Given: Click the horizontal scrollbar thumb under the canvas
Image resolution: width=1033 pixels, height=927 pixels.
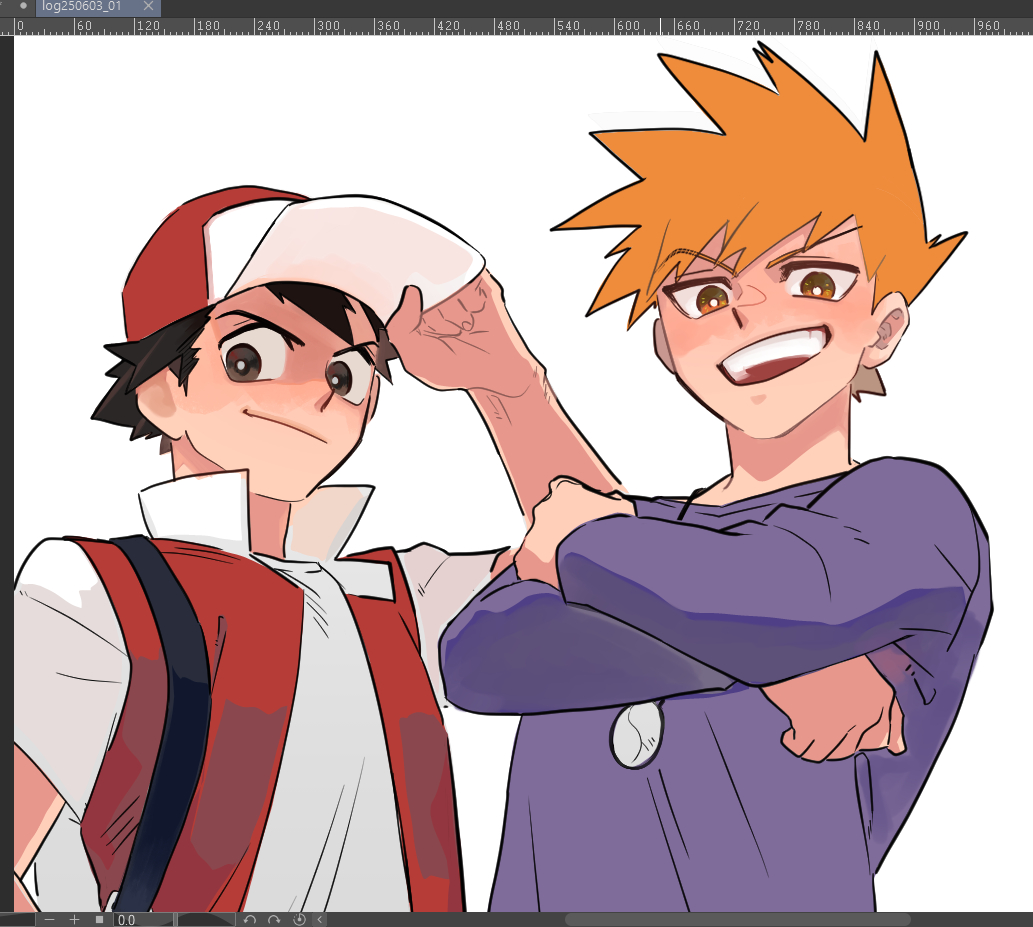Looking at the screenshot, I should pyautogui.click(x=737, y=919).
